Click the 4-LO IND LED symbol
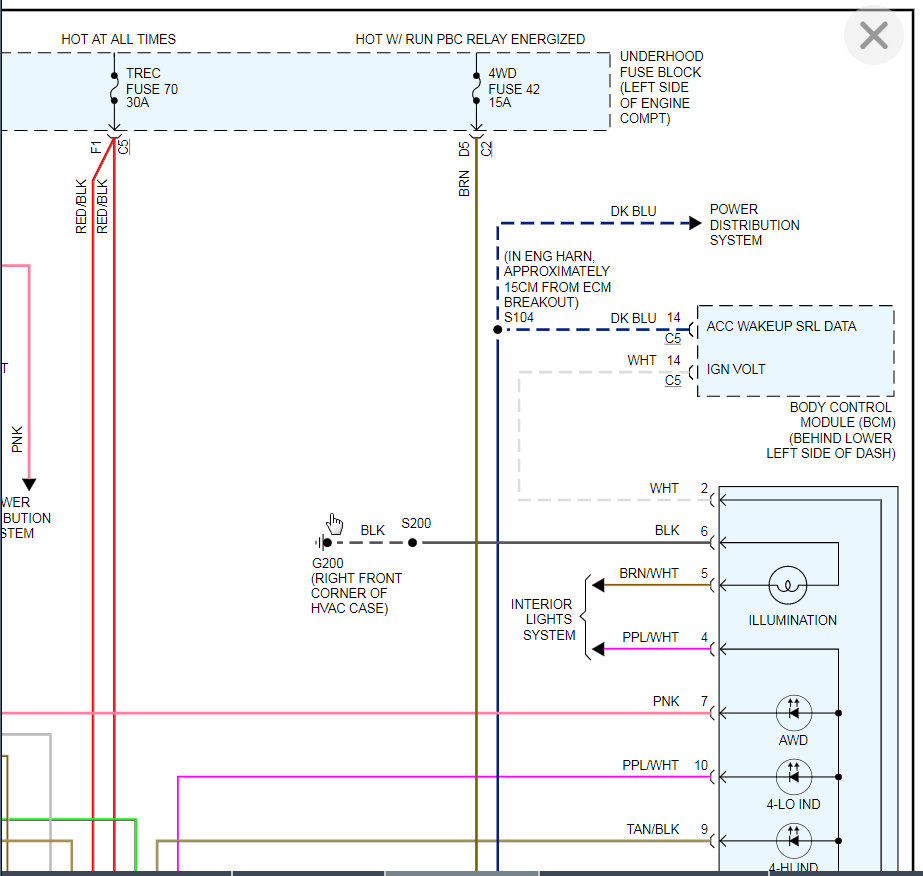This screenshot has height=876, width=923. [x=793, y=777]
